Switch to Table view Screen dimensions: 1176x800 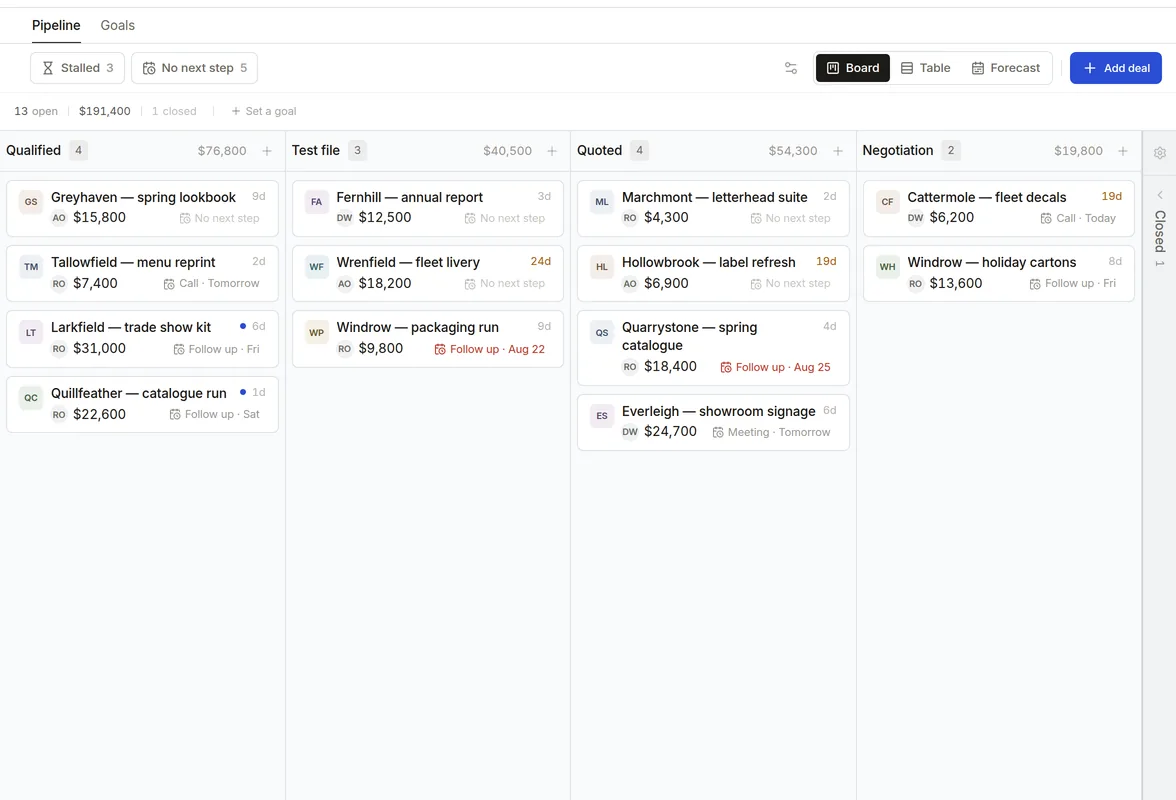926,68
